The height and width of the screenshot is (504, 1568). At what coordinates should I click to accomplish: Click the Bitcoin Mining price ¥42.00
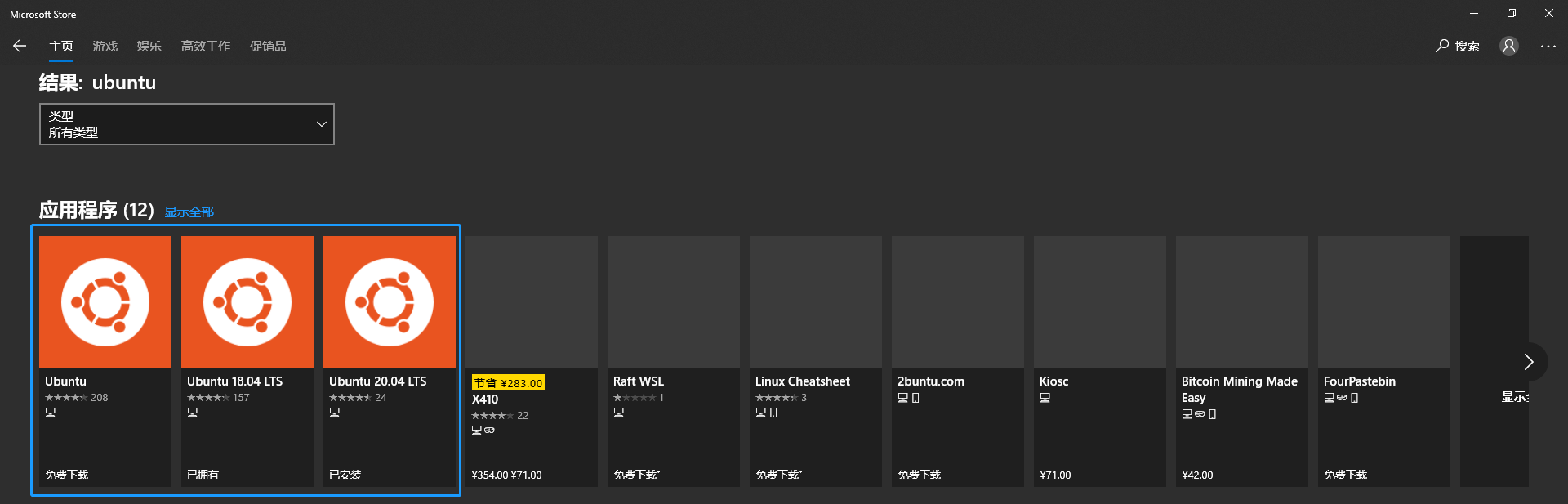tap(1197, 475)
